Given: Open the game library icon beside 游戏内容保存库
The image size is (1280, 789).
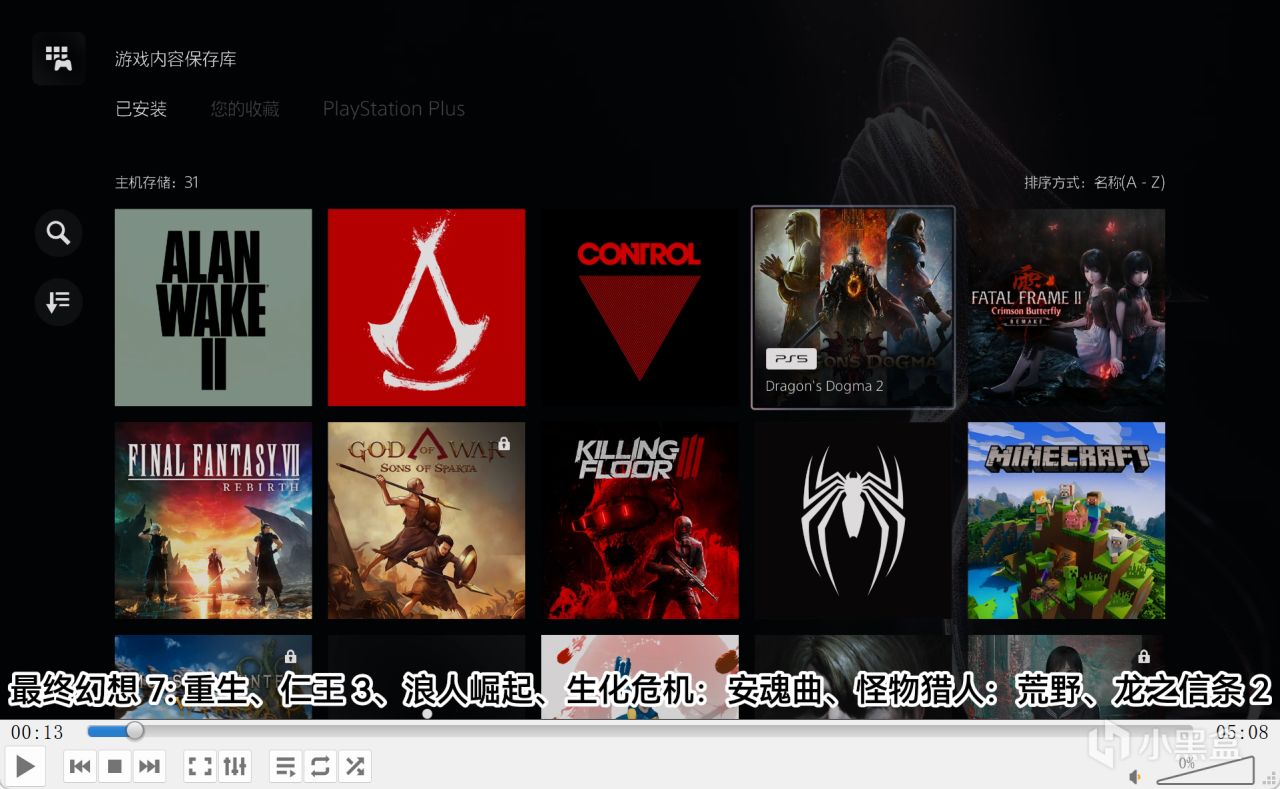Looking at the screenshot, I should tap(59, 59).
